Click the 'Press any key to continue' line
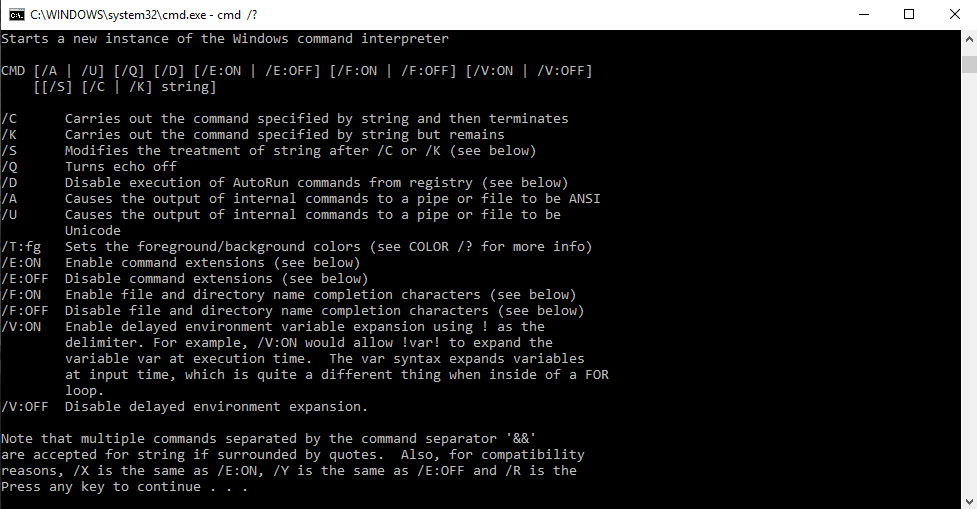The width and height of the screenshot is (977, 509). [x=124, y=487]
